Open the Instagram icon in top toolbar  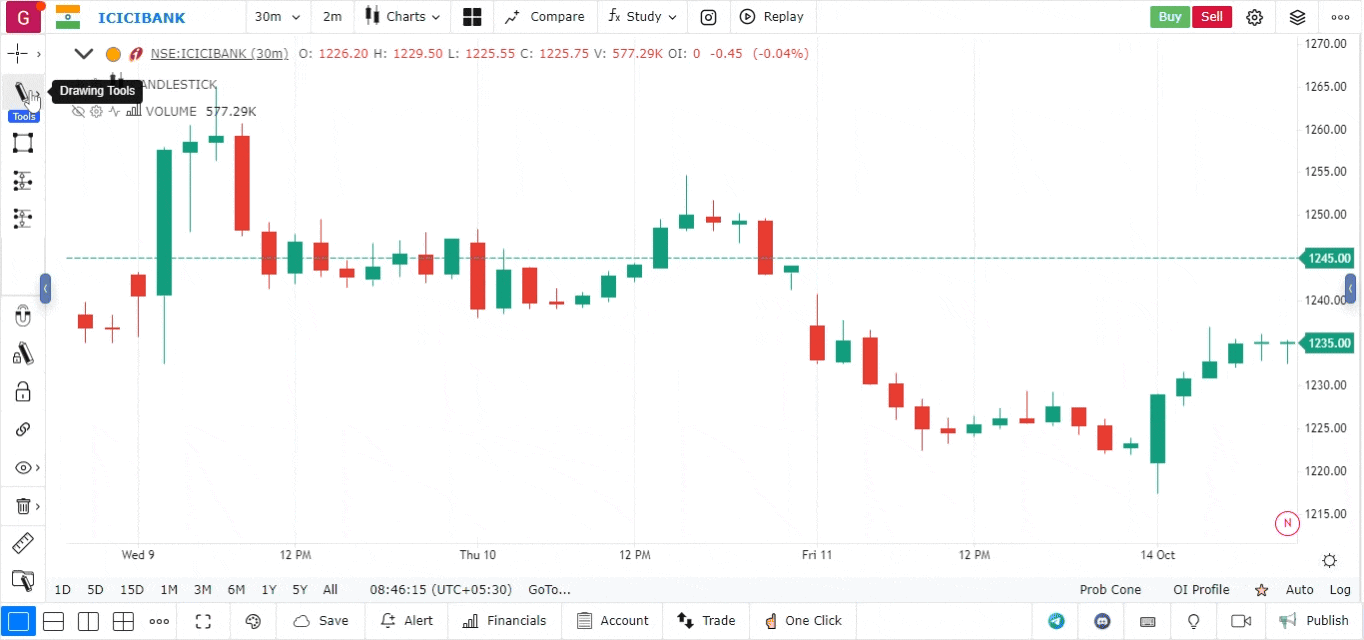click(x=708, y=17)
